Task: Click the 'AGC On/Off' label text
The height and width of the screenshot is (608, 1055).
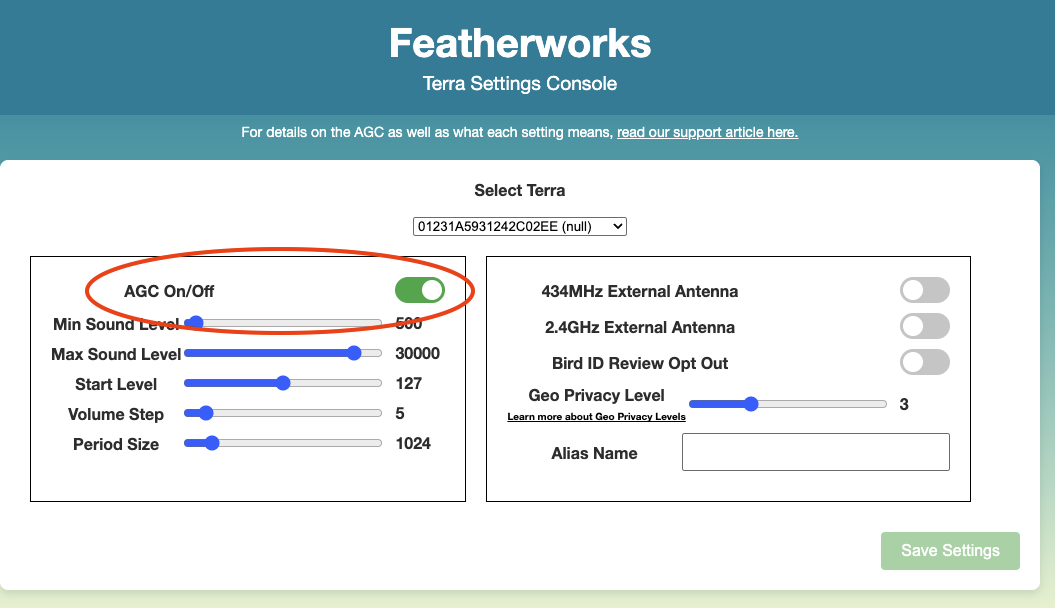Action: click(x=169, y=291)
